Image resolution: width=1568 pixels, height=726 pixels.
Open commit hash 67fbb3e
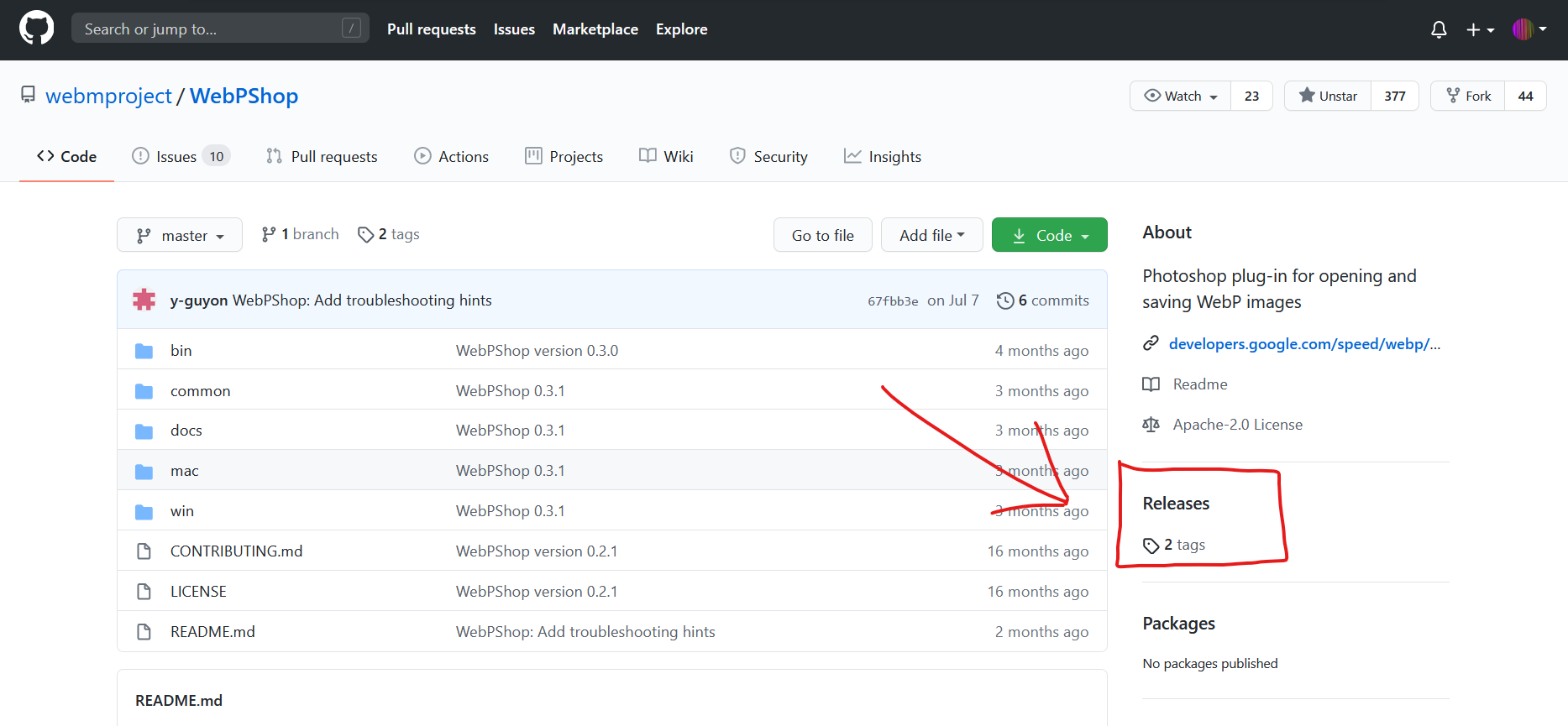[x=893, y=301]
